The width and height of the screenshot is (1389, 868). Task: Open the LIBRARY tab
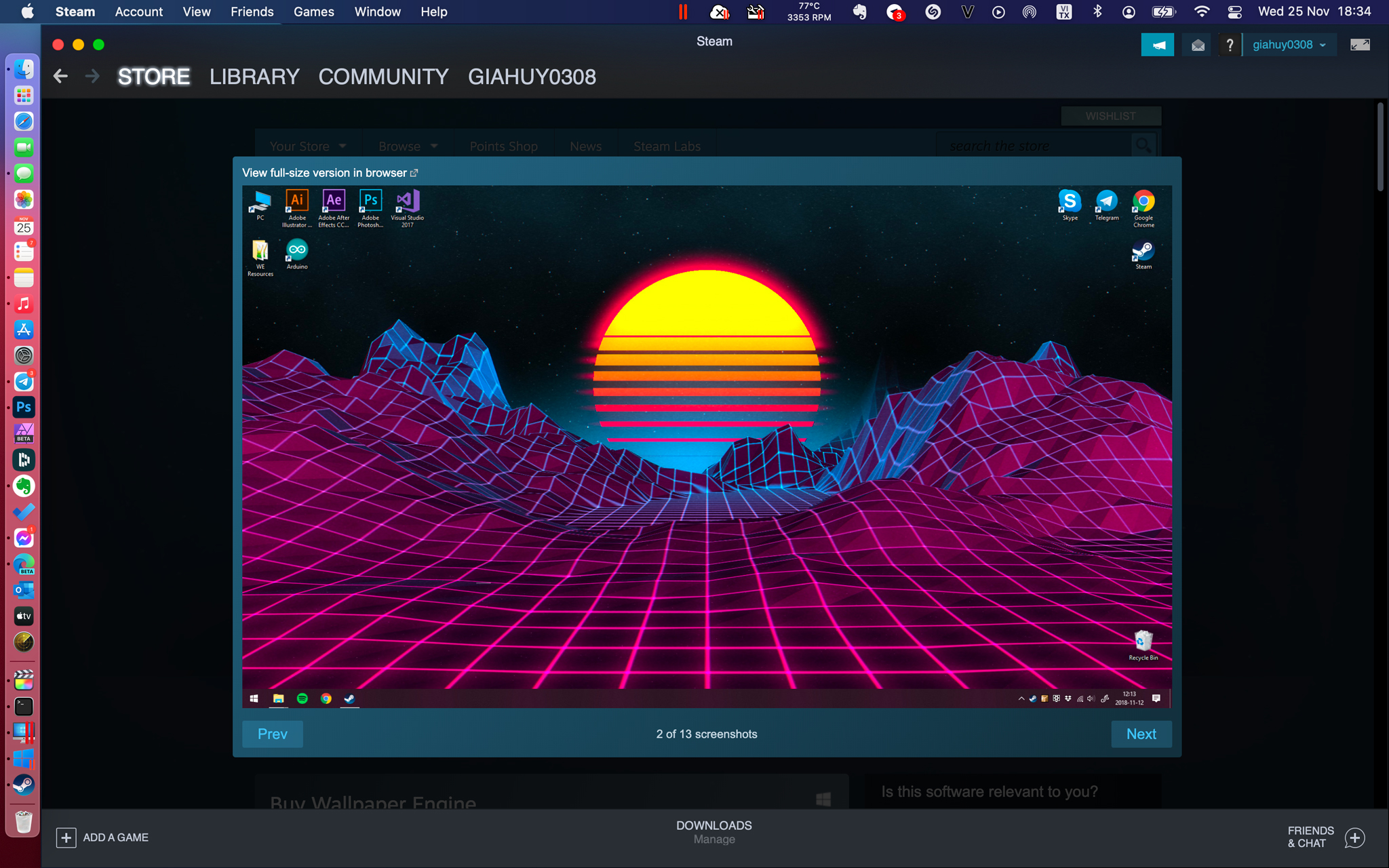pyautogui.click(x=254, y=77)
